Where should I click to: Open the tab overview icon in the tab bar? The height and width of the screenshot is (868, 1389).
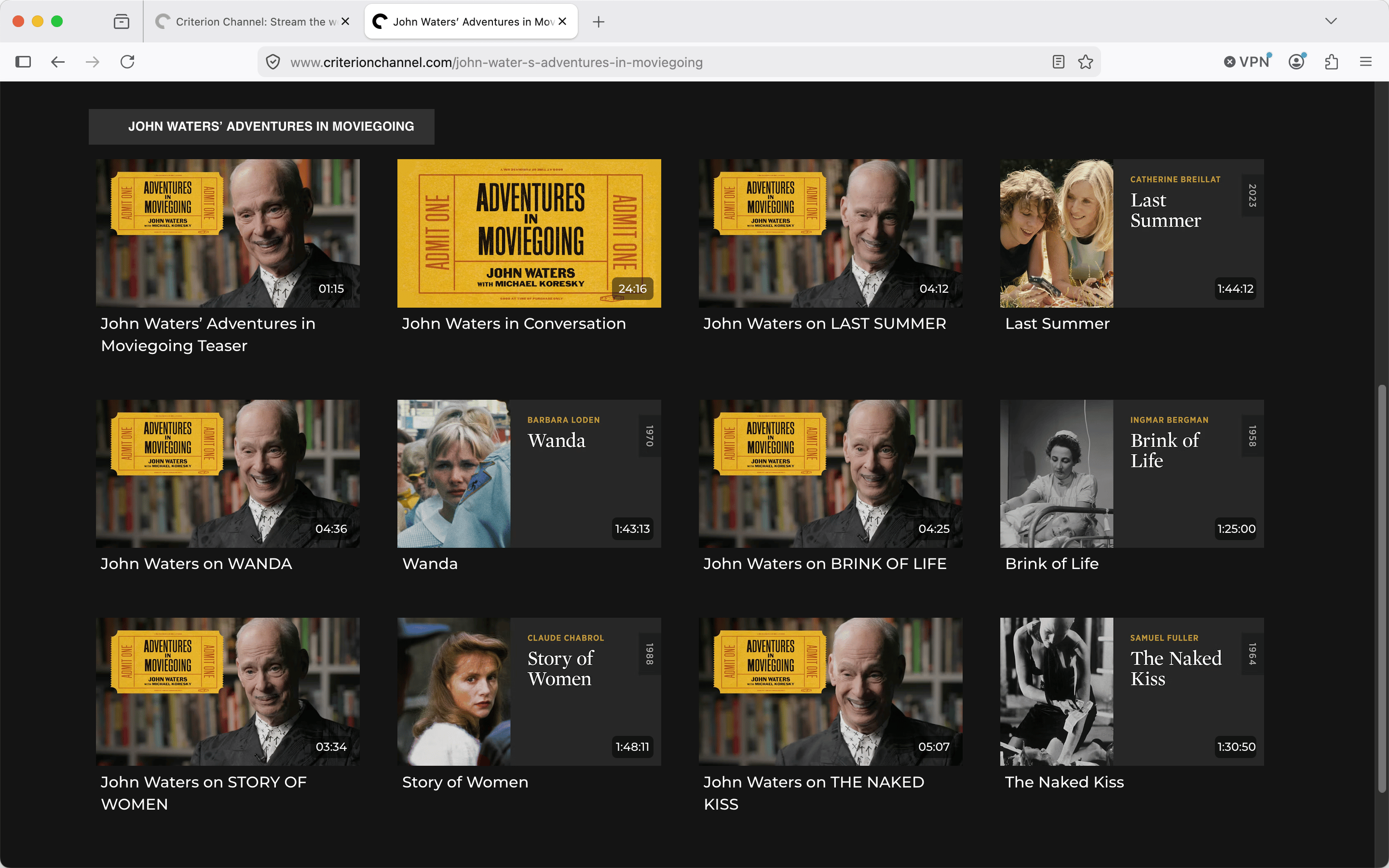pyautogui.click(x=121, y=22)
